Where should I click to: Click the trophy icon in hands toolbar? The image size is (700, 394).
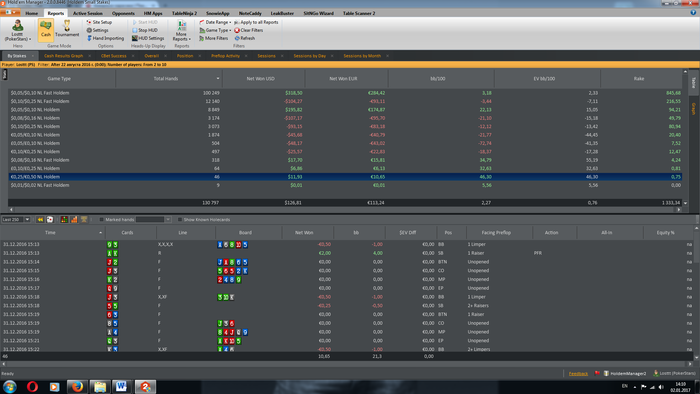point(83,220)
